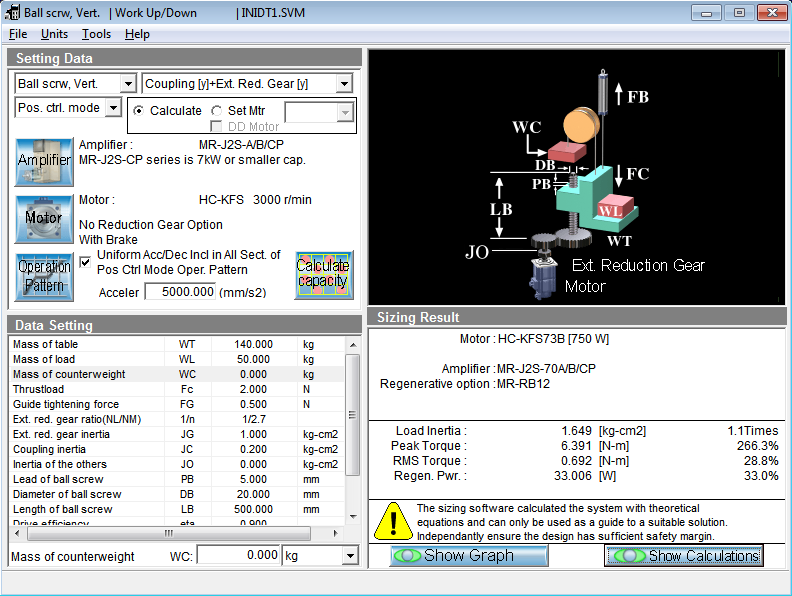Click the data table scroll up arrow
792x596 pixels.
[353, 345]
